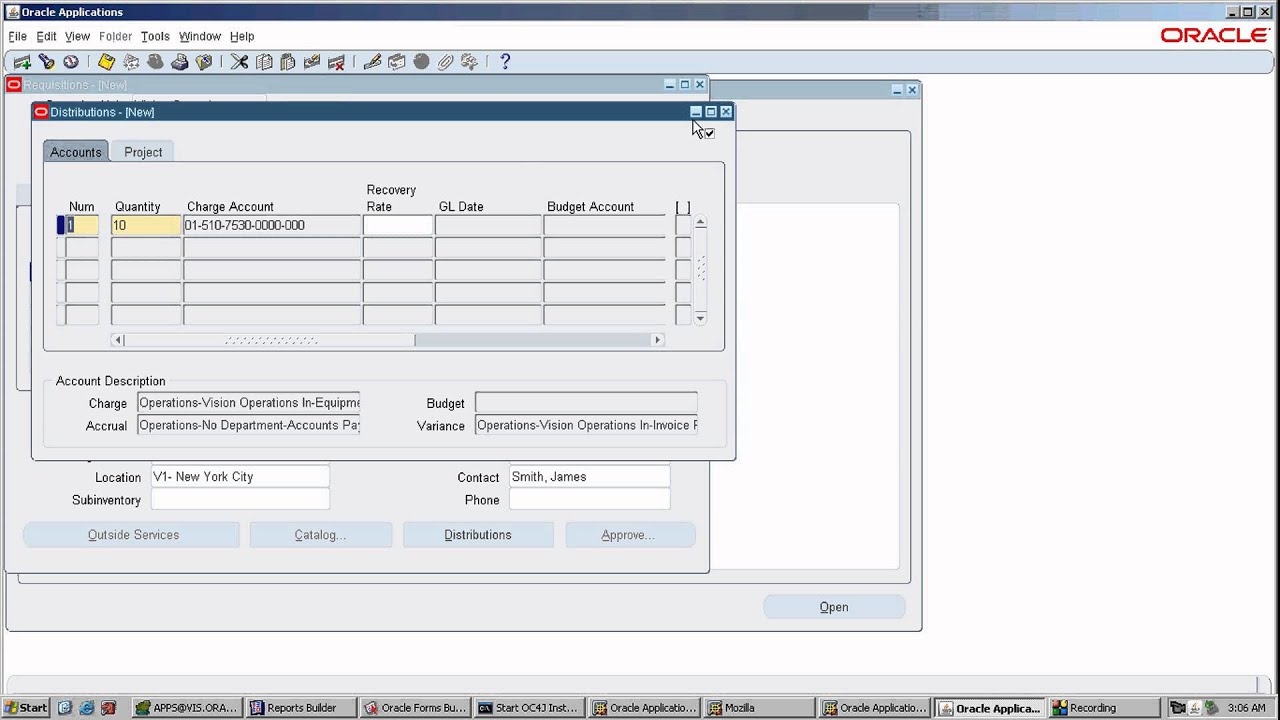Screen dimensions: 1280x720
Task: Click the Open button at the bottom
Action: point(834,607)
